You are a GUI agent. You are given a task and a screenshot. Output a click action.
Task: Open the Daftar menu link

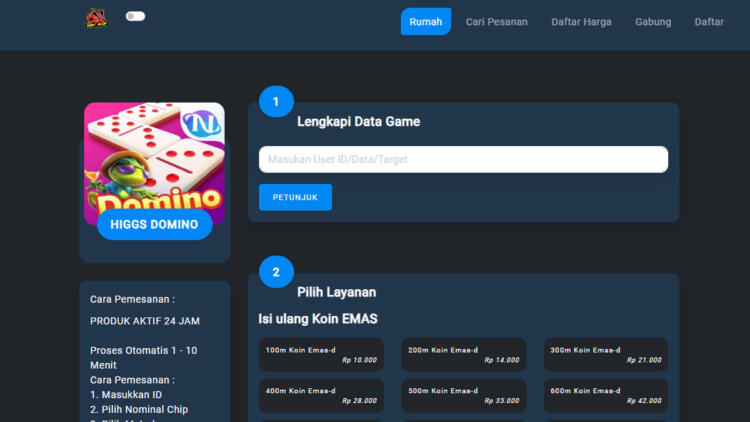click(x=709, y=22)
